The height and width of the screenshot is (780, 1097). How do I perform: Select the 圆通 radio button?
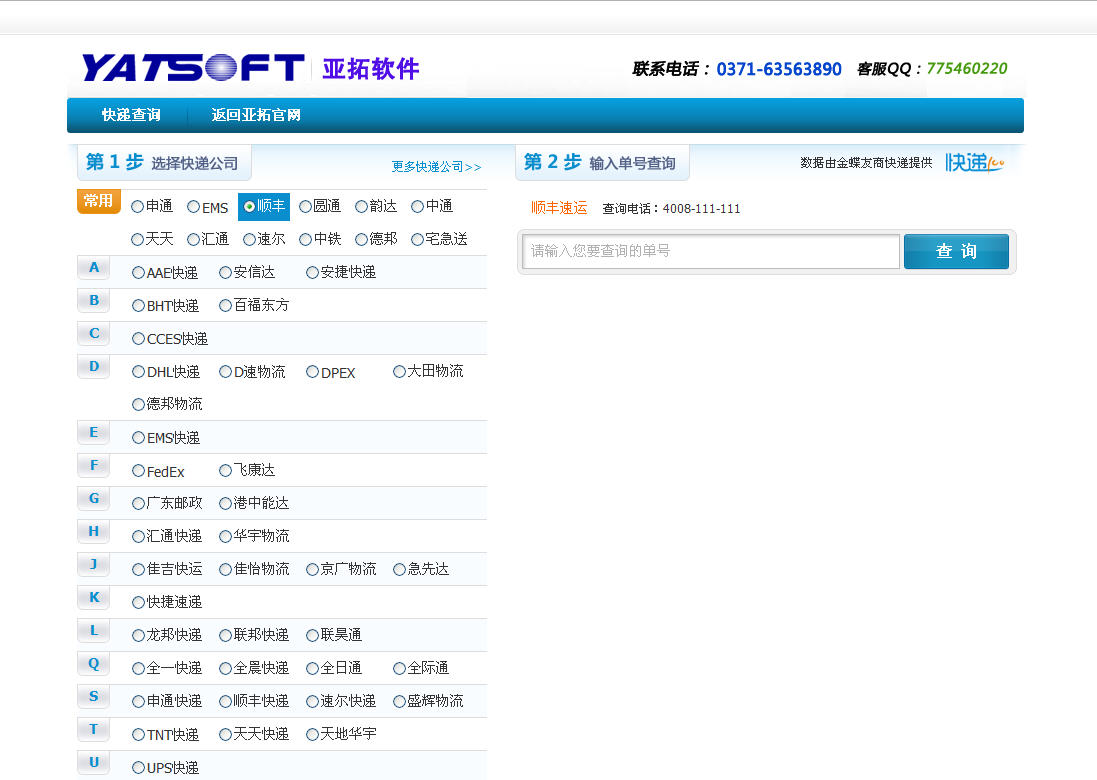306,207
